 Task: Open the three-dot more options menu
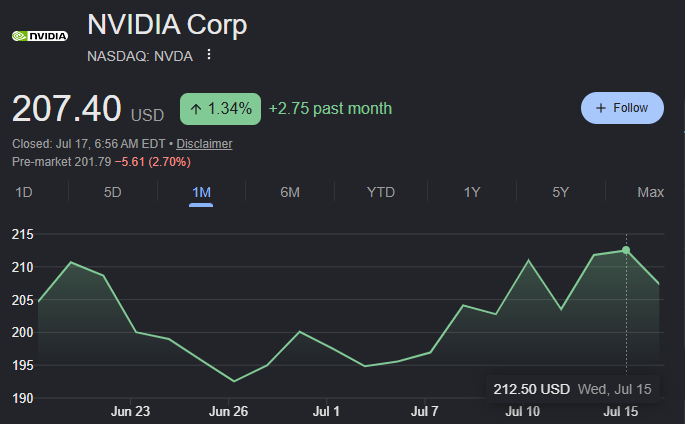point(209,55)
